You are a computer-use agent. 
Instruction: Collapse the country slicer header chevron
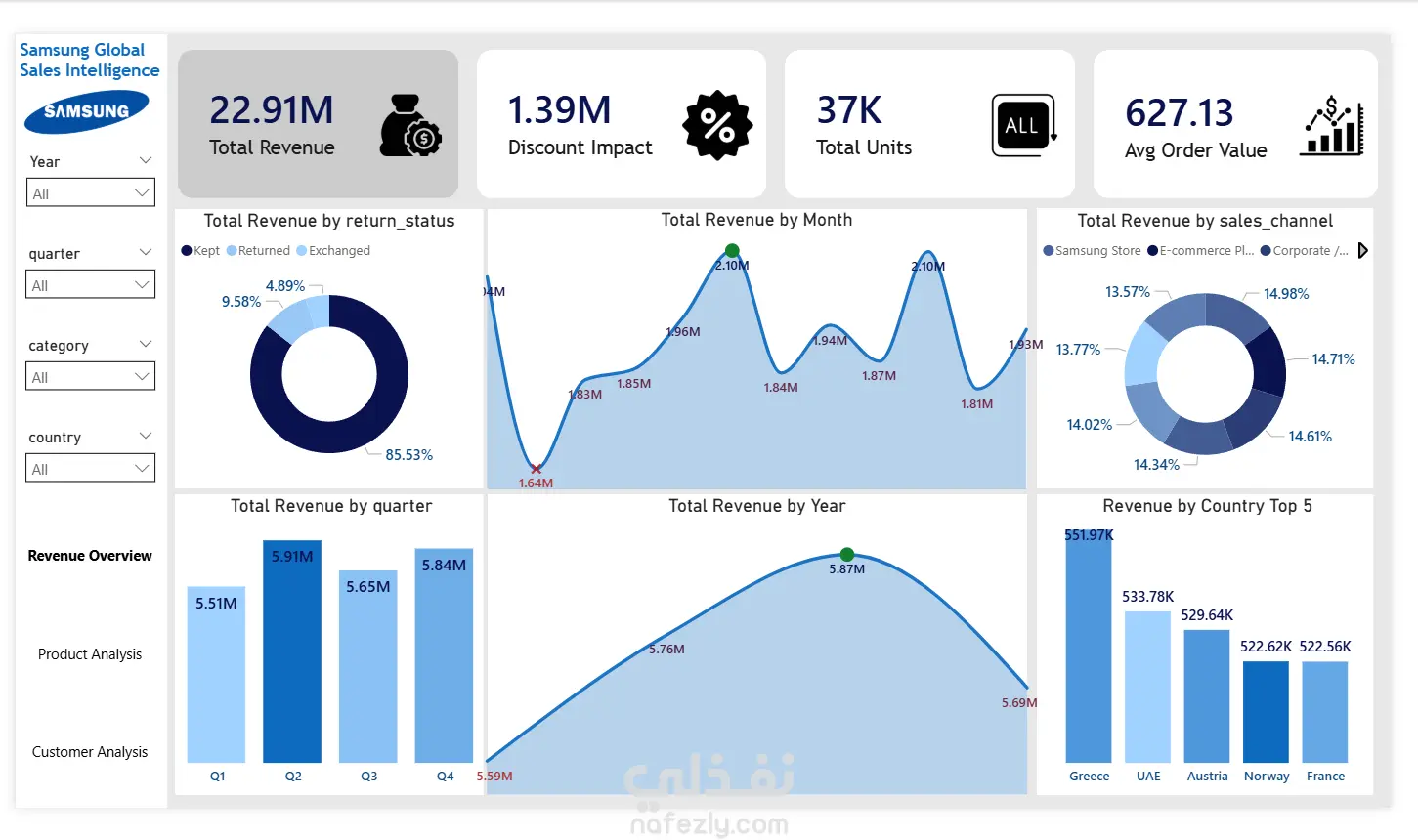(x=146, y=436)
